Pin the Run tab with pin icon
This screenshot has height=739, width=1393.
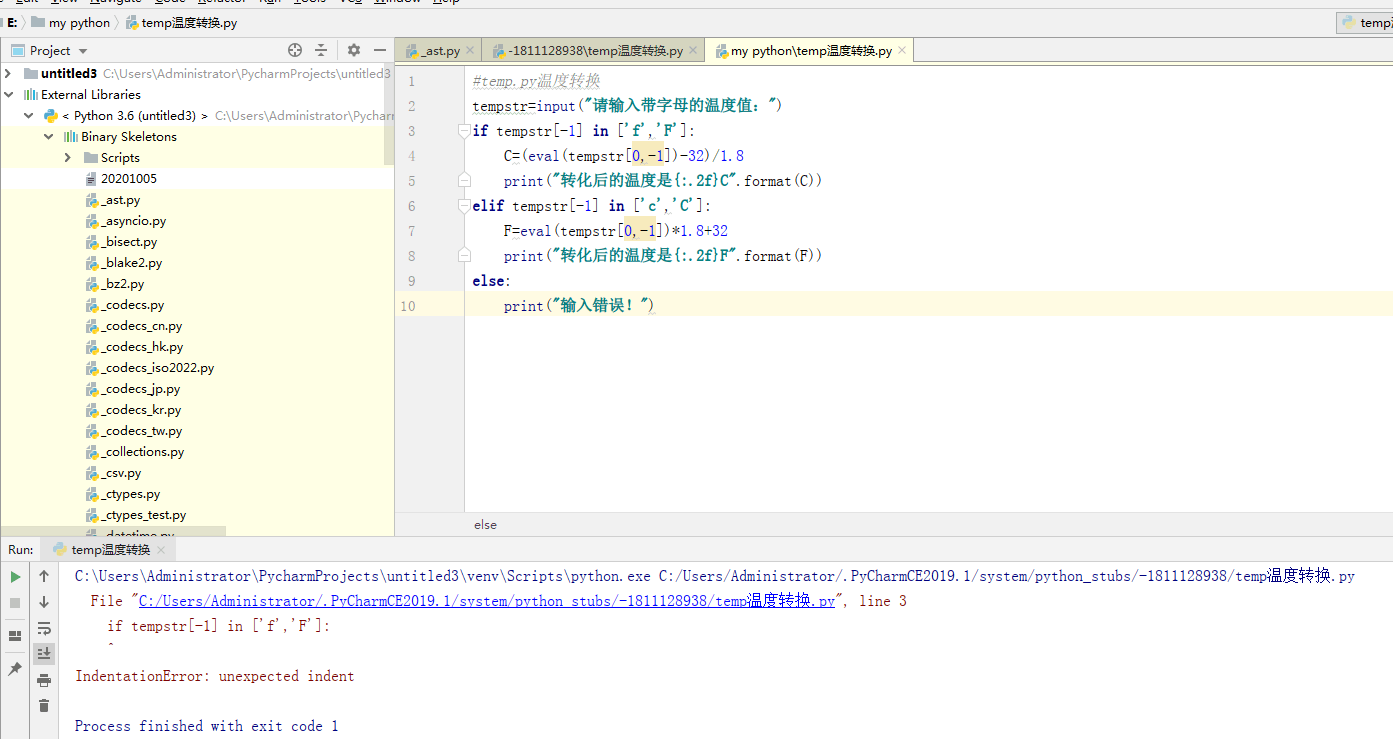(x=15, y=669)
